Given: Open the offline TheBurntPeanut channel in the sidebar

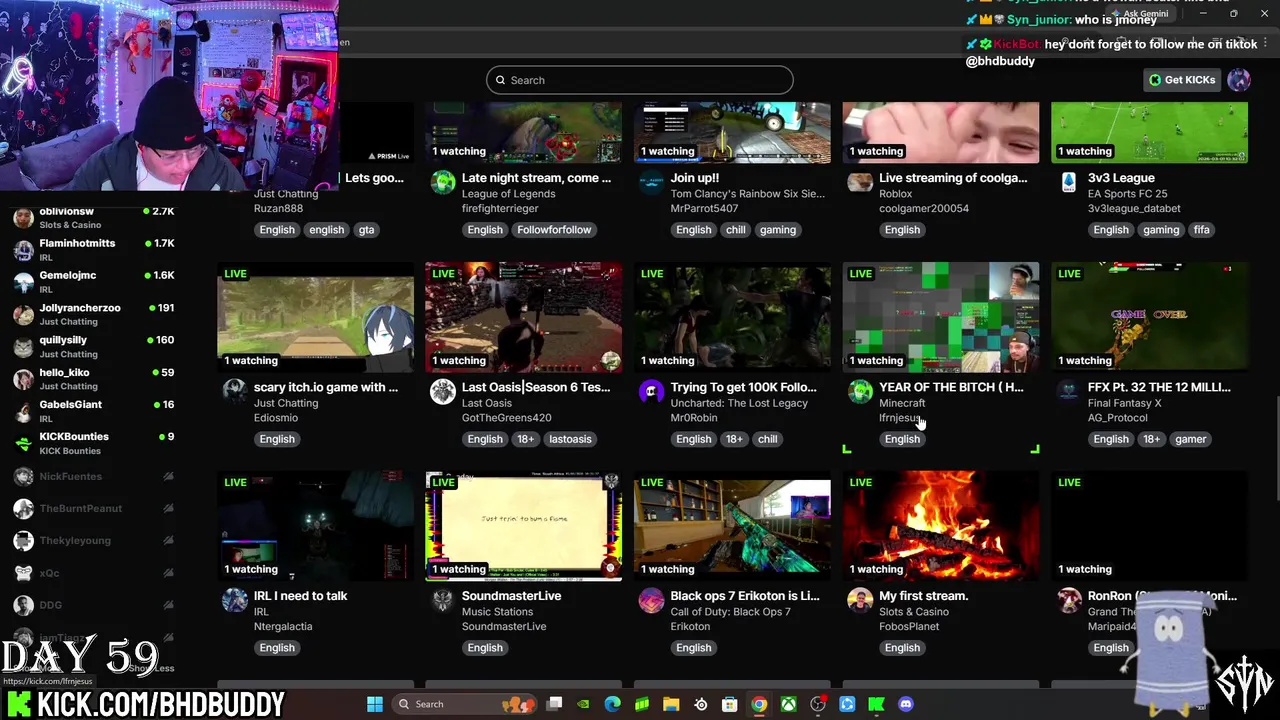Looking at the screenshot, I should [x=94, y=509].
